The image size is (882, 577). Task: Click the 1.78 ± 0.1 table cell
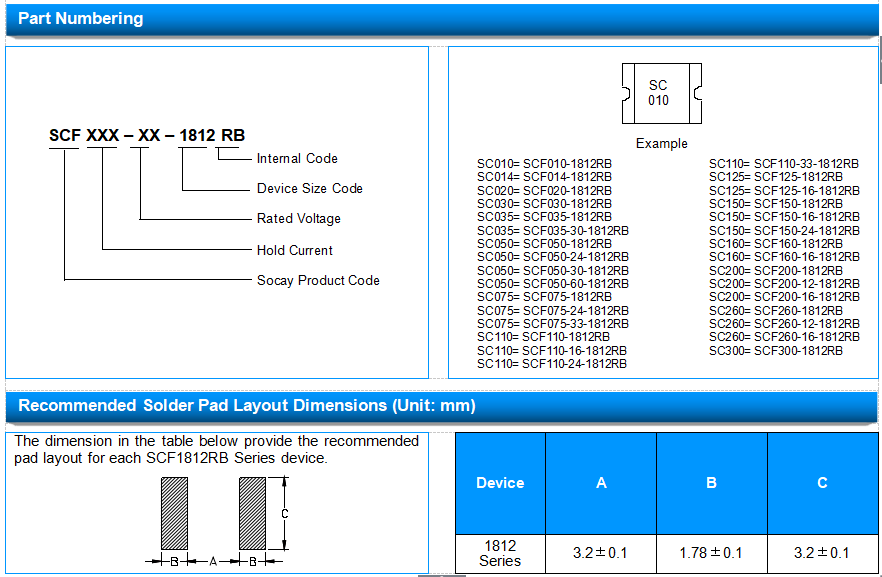(712, 553)
